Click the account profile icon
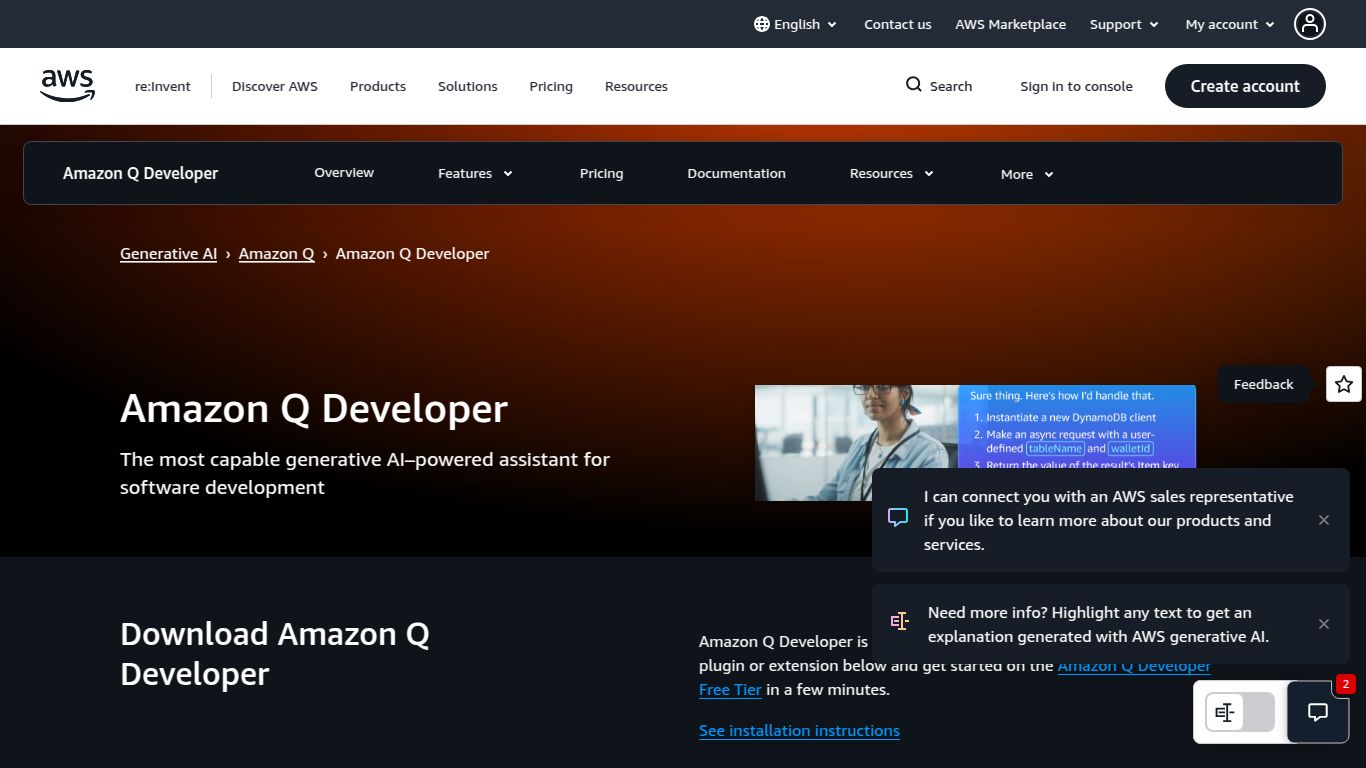Image resolution: width=1366 pixels, height=768 pixels. click(1309, 24)
